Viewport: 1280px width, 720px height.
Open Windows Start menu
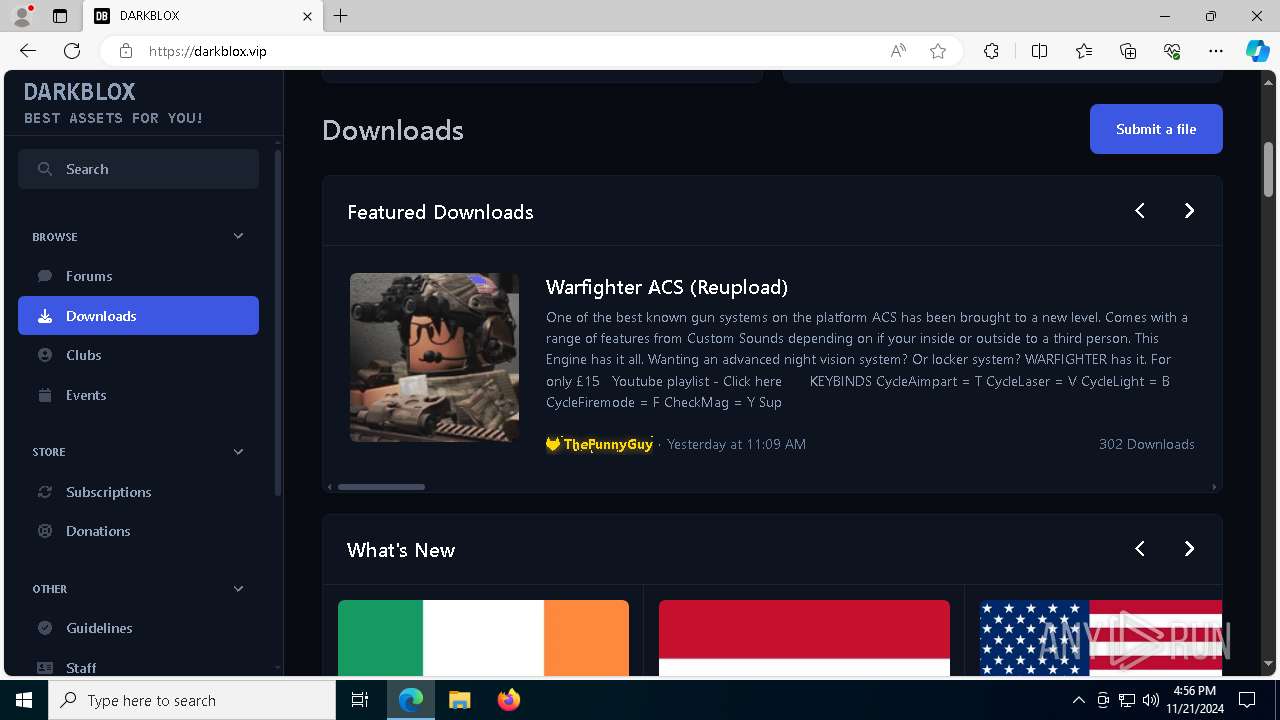(24, 700)
